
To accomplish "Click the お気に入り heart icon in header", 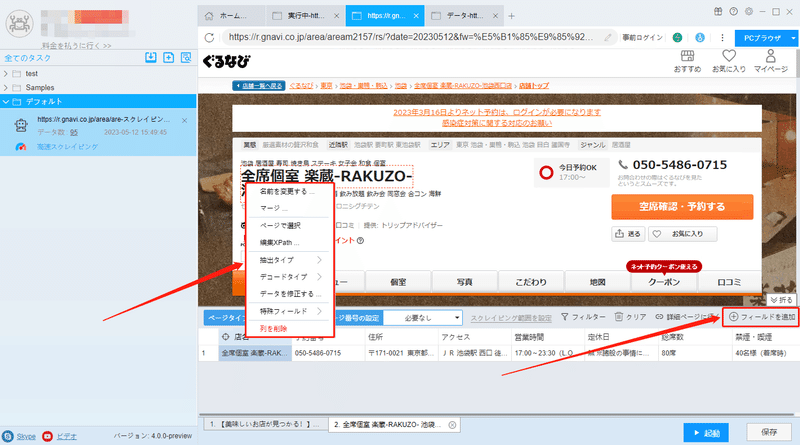I will pos(729,61).
